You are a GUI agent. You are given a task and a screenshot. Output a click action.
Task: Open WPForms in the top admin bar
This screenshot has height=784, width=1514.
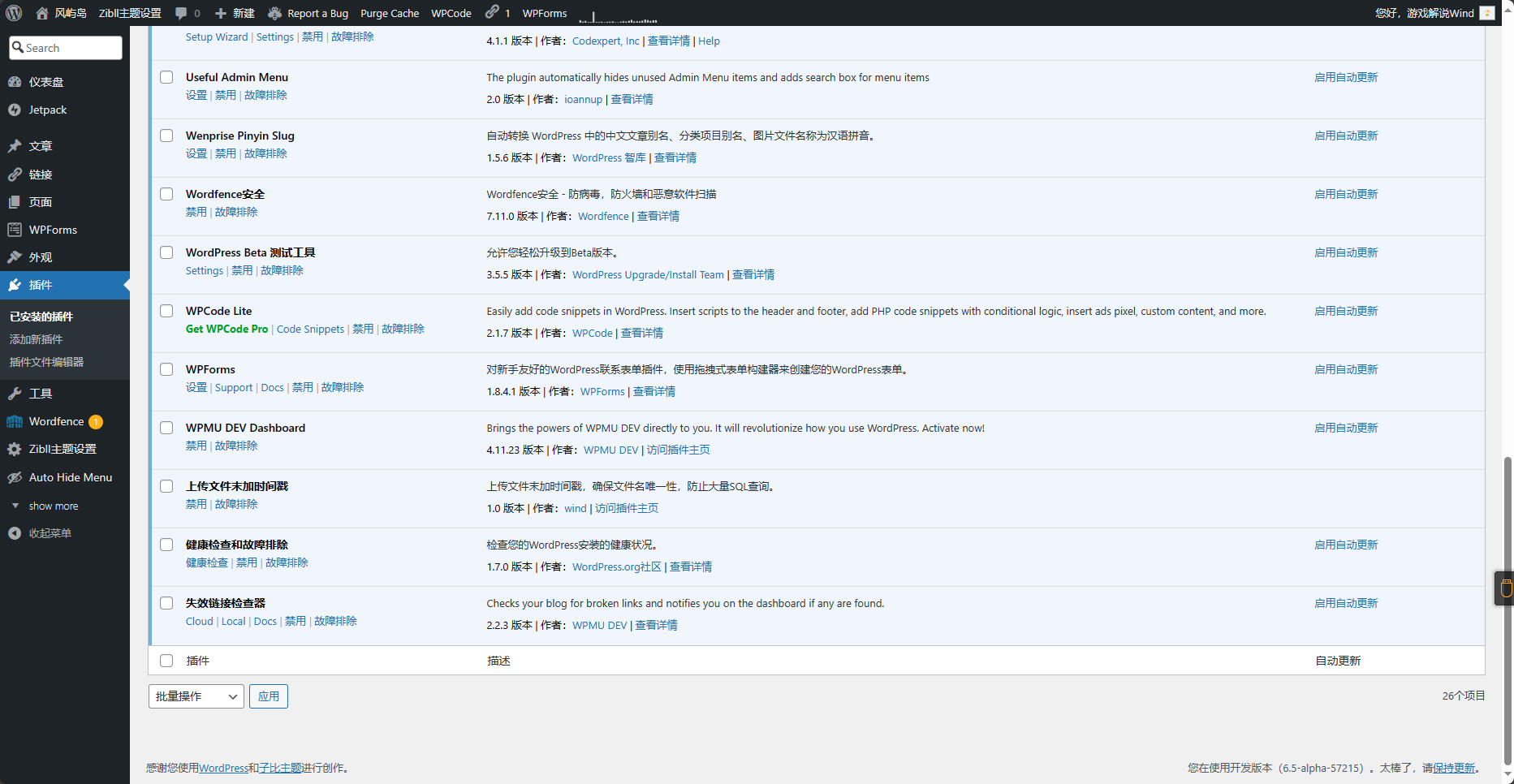[x=545, y=13]
